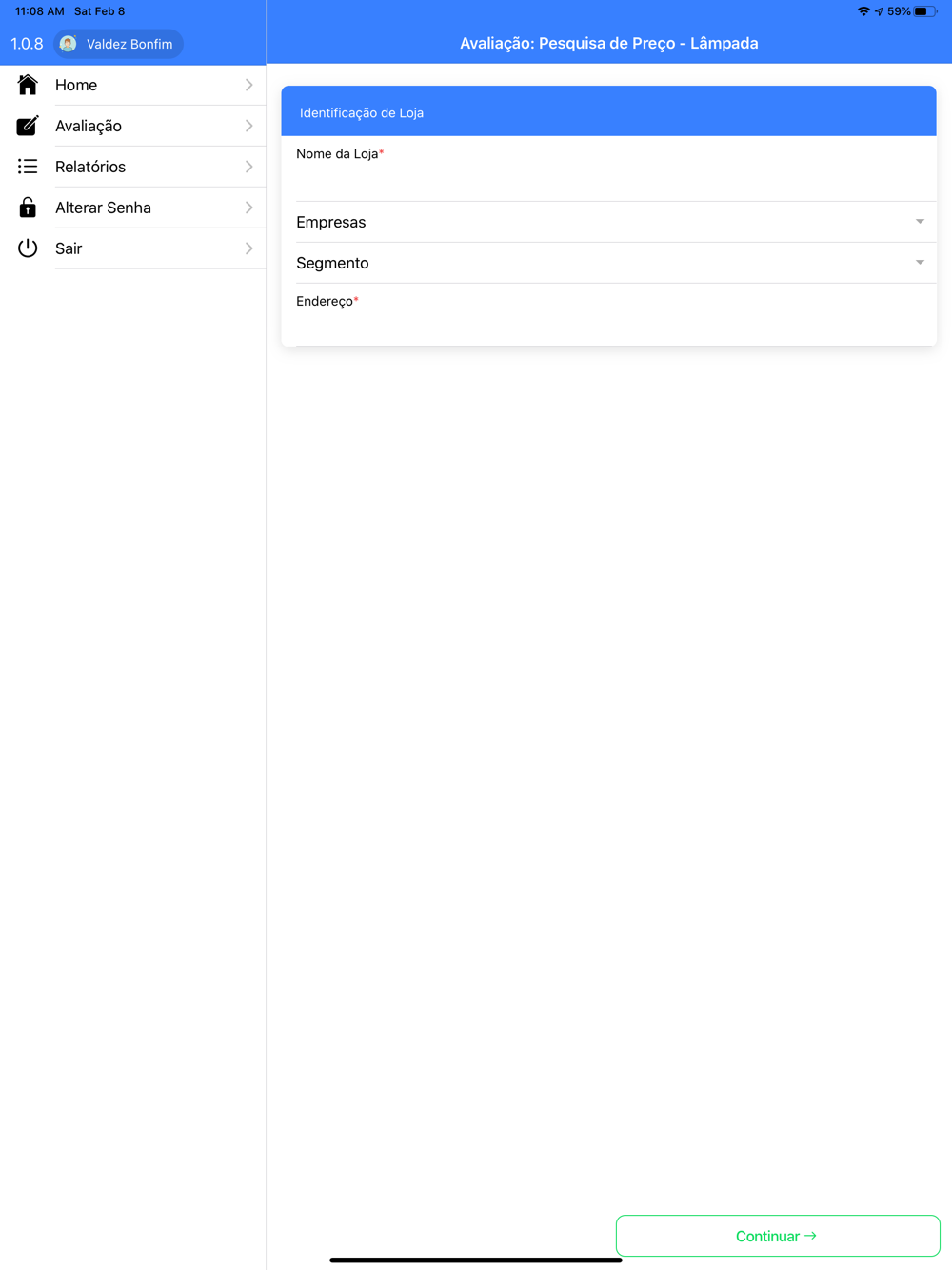This screenshot has height=1270, width=952.
Task: Click the Segmento dropdown arrow
Action: click(920, 263)
